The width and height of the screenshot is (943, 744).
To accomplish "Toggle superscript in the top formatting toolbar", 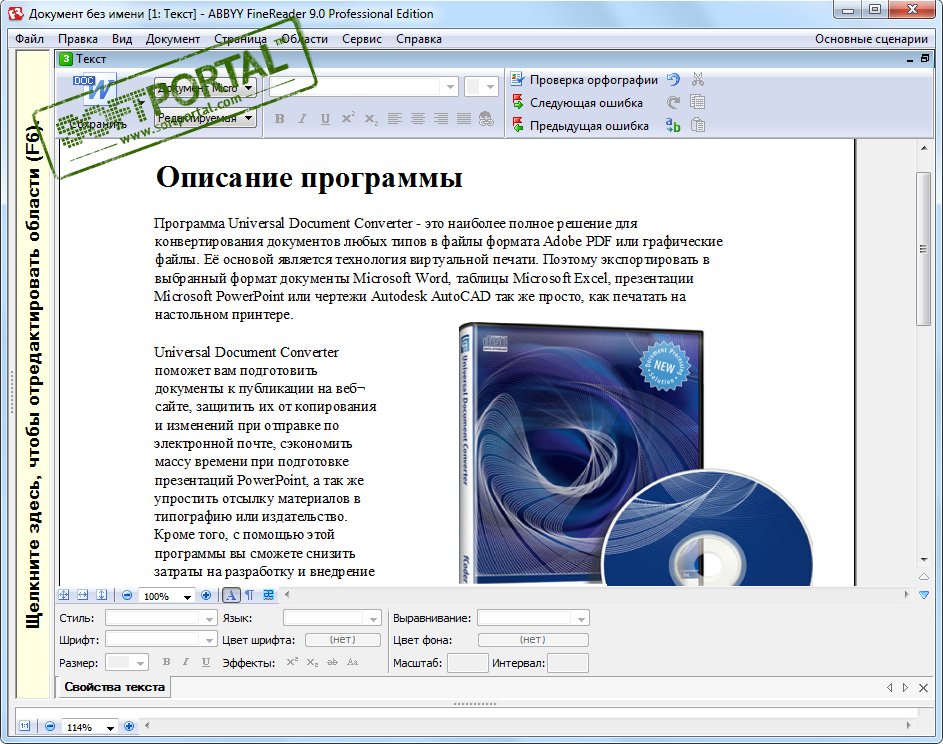I will pos(348,118).
